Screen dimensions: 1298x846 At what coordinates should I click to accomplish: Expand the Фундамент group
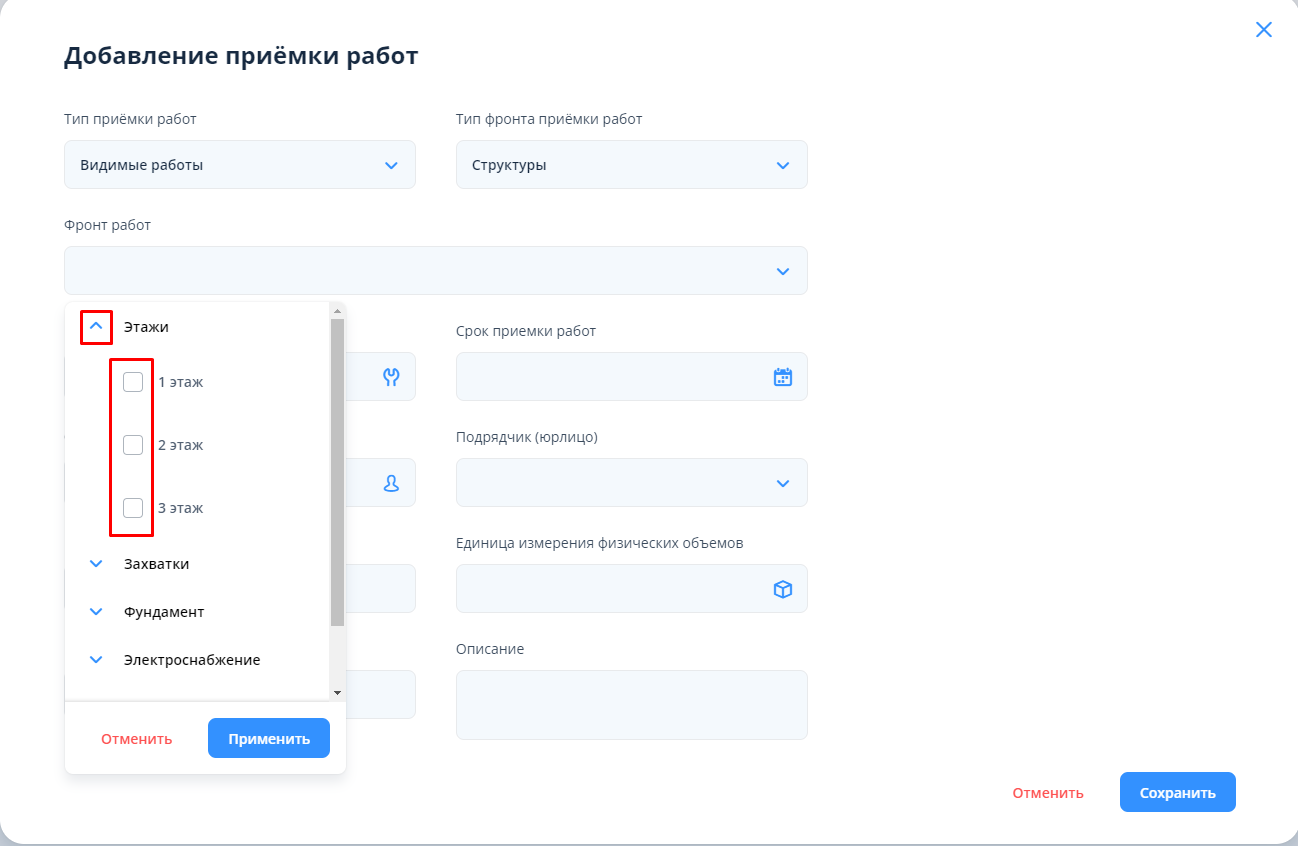click(x=96, y=612)
